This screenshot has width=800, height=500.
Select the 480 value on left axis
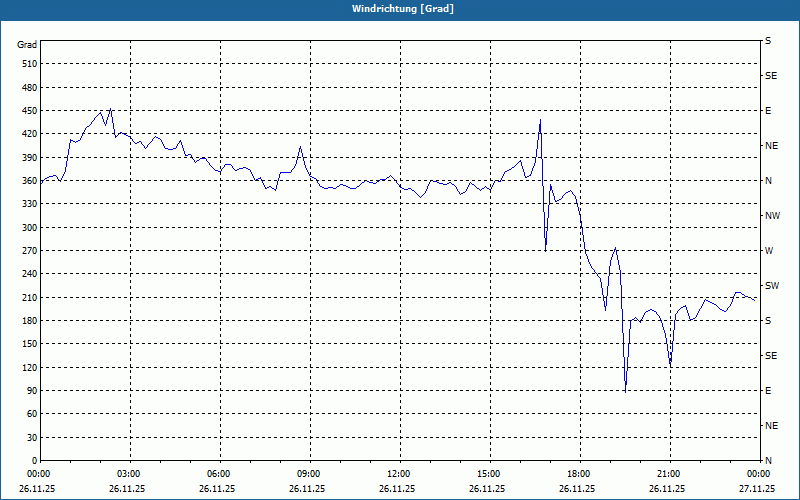tap(30, 88)
